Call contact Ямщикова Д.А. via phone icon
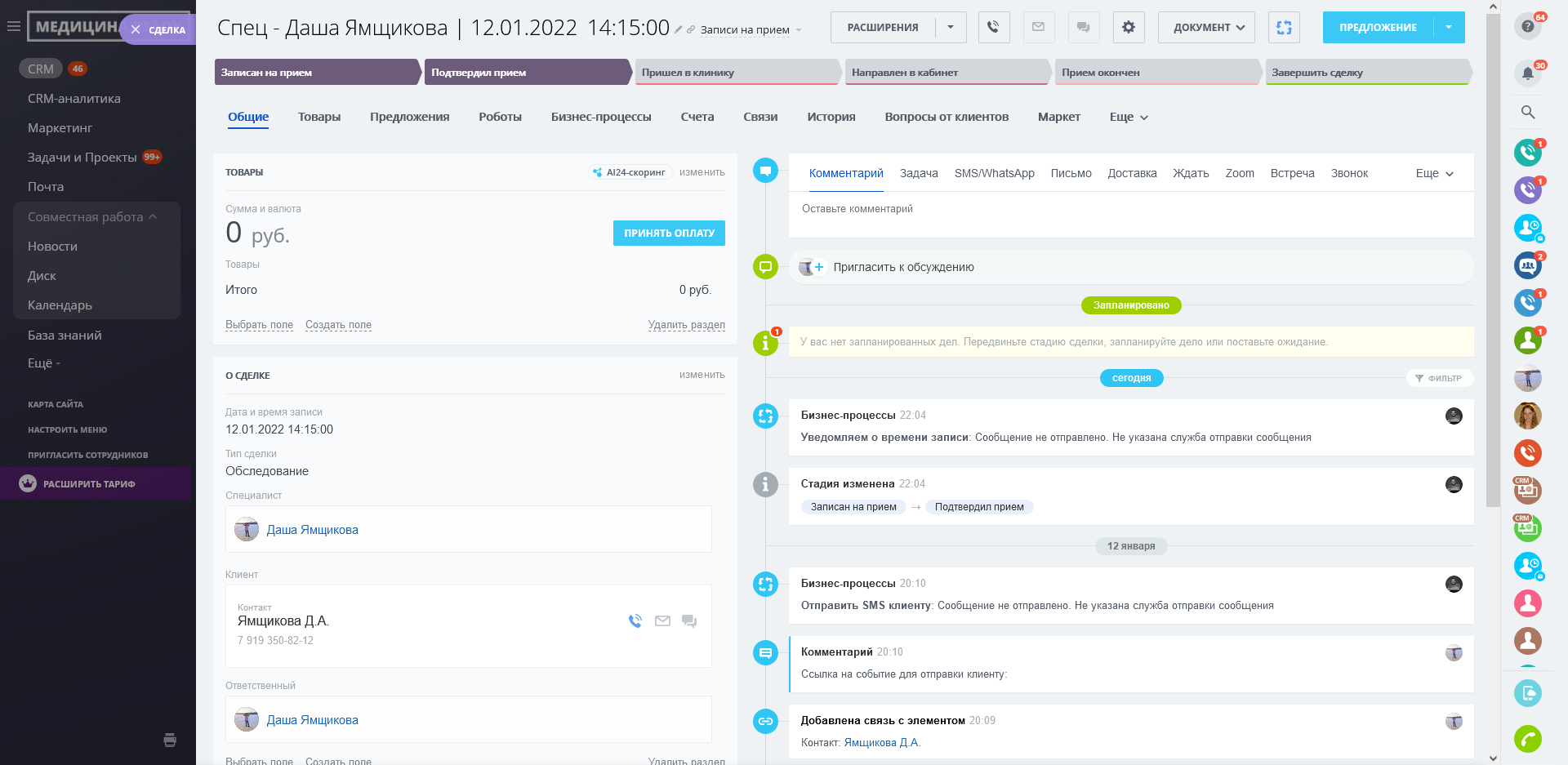1568x765 pixels. point(635,621)
